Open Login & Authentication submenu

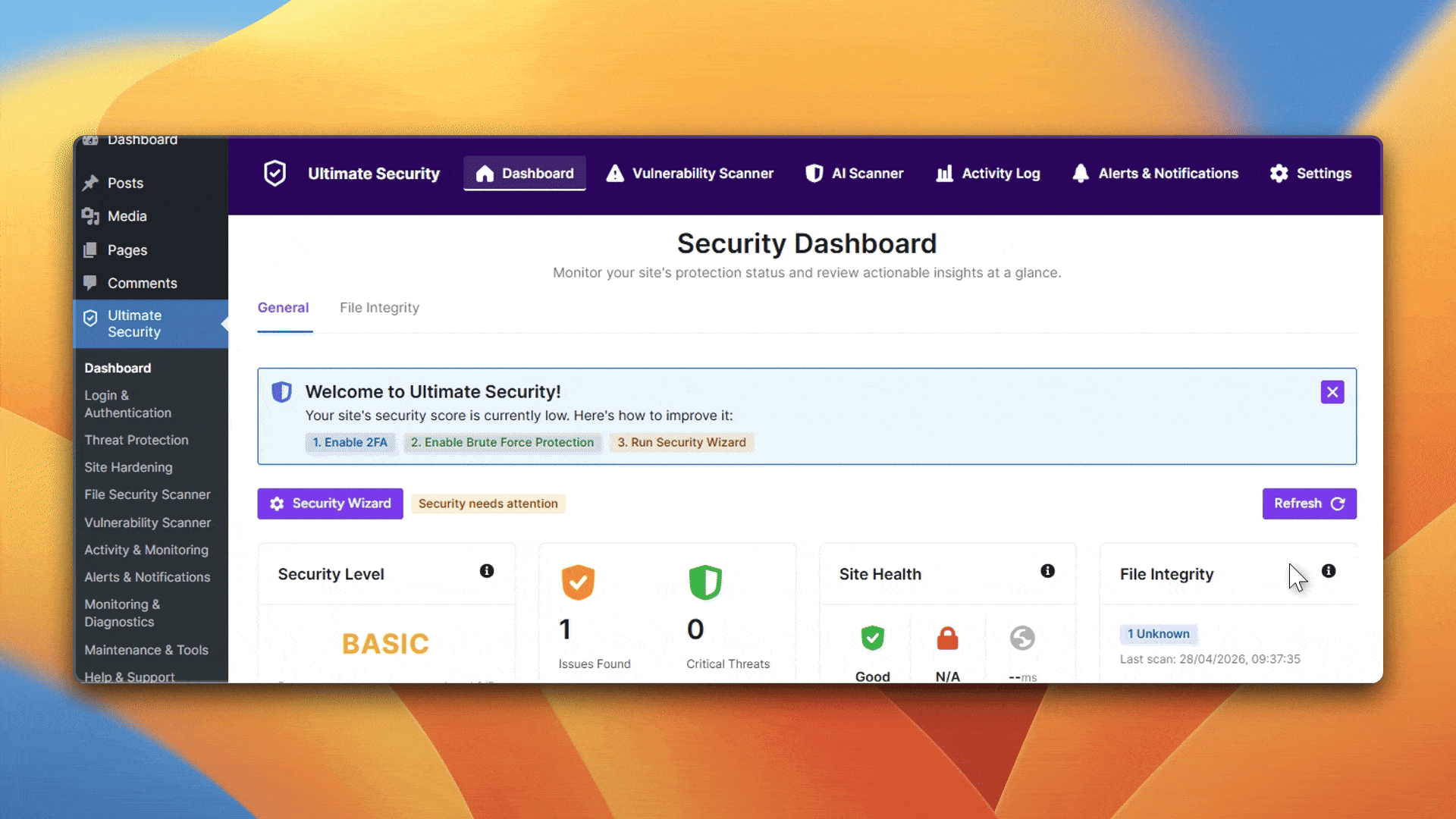(x=127, y=404)
